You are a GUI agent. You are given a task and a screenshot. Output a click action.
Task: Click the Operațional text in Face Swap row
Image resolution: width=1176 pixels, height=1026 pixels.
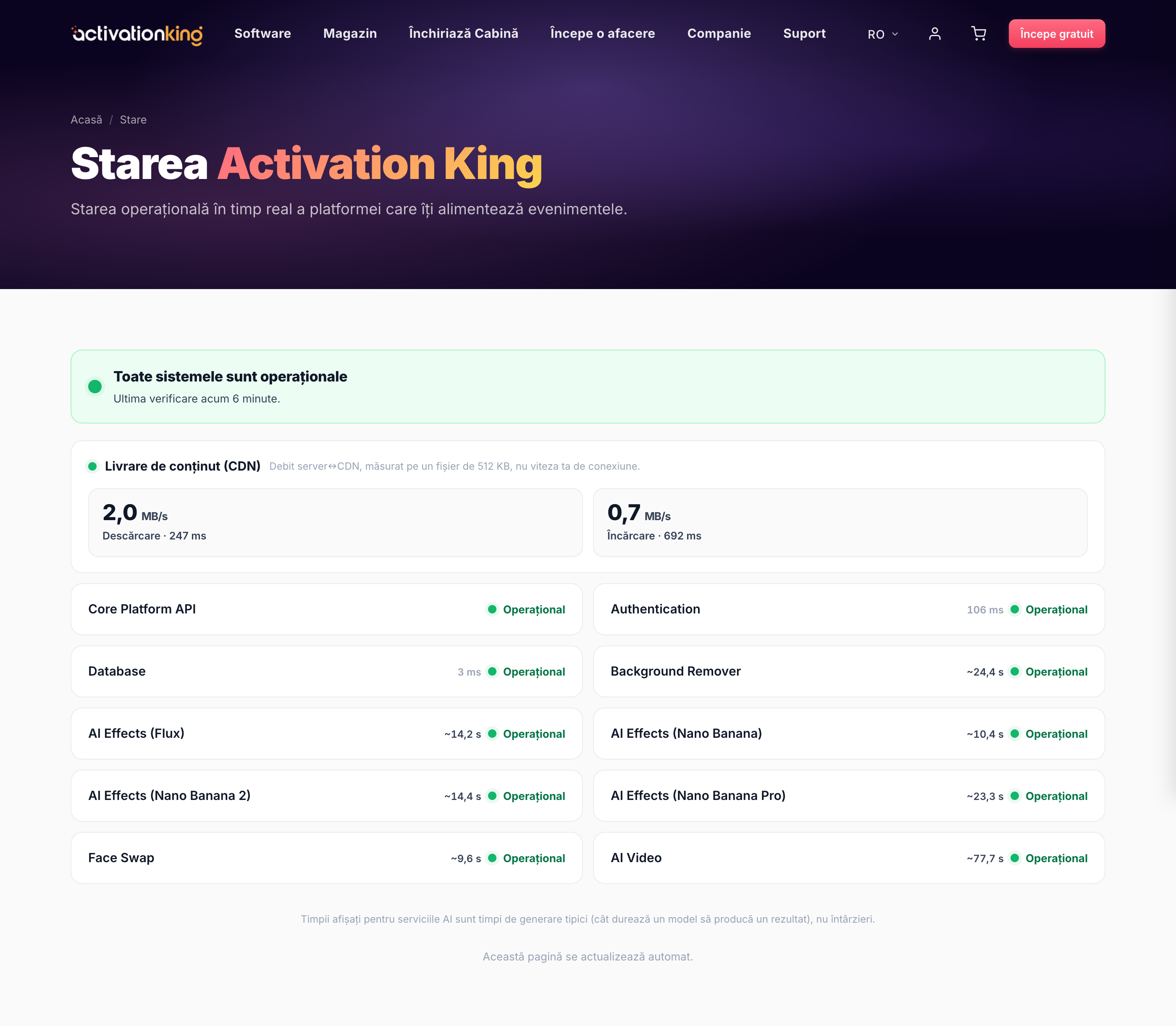[534, 858]
